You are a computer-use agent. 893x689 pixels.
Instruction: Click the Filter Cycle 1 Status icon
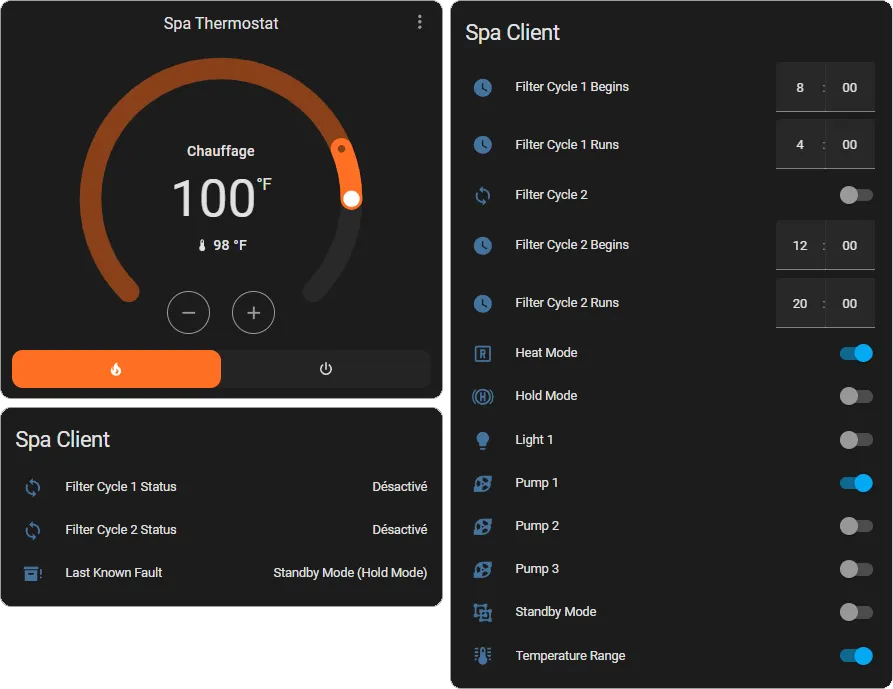(32, 487)
